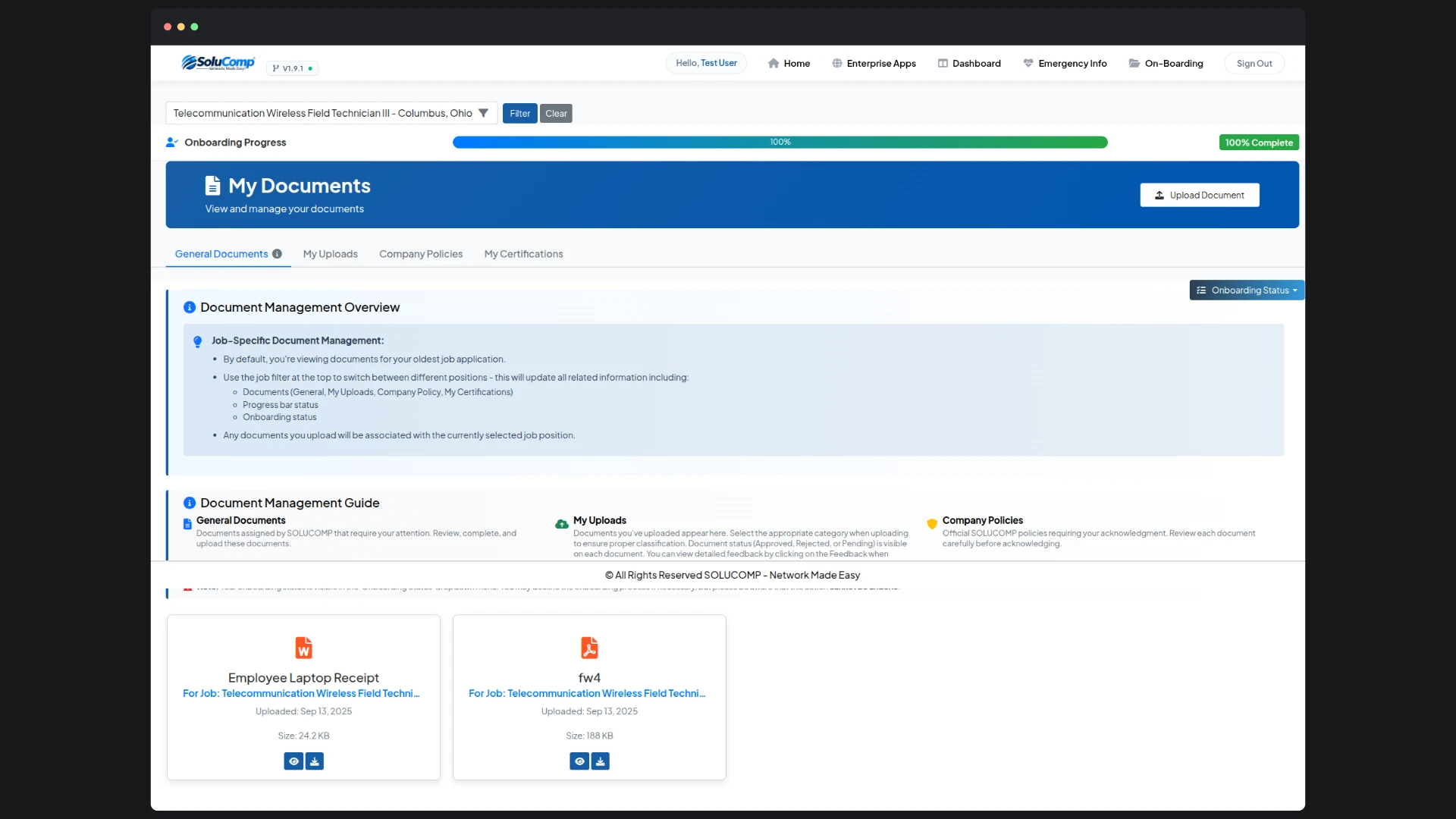Click the 100% onboarding progress bar
Viewport: 1456px width, 819px height.
click(x=780, y=143)
